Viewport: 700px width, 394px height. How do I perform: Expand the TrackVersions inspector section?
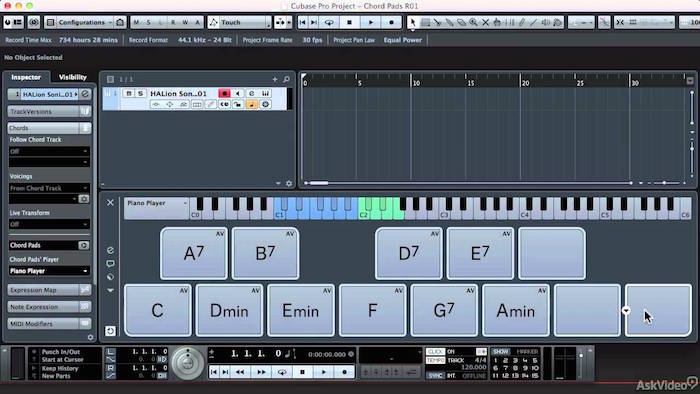coord(49,112)
